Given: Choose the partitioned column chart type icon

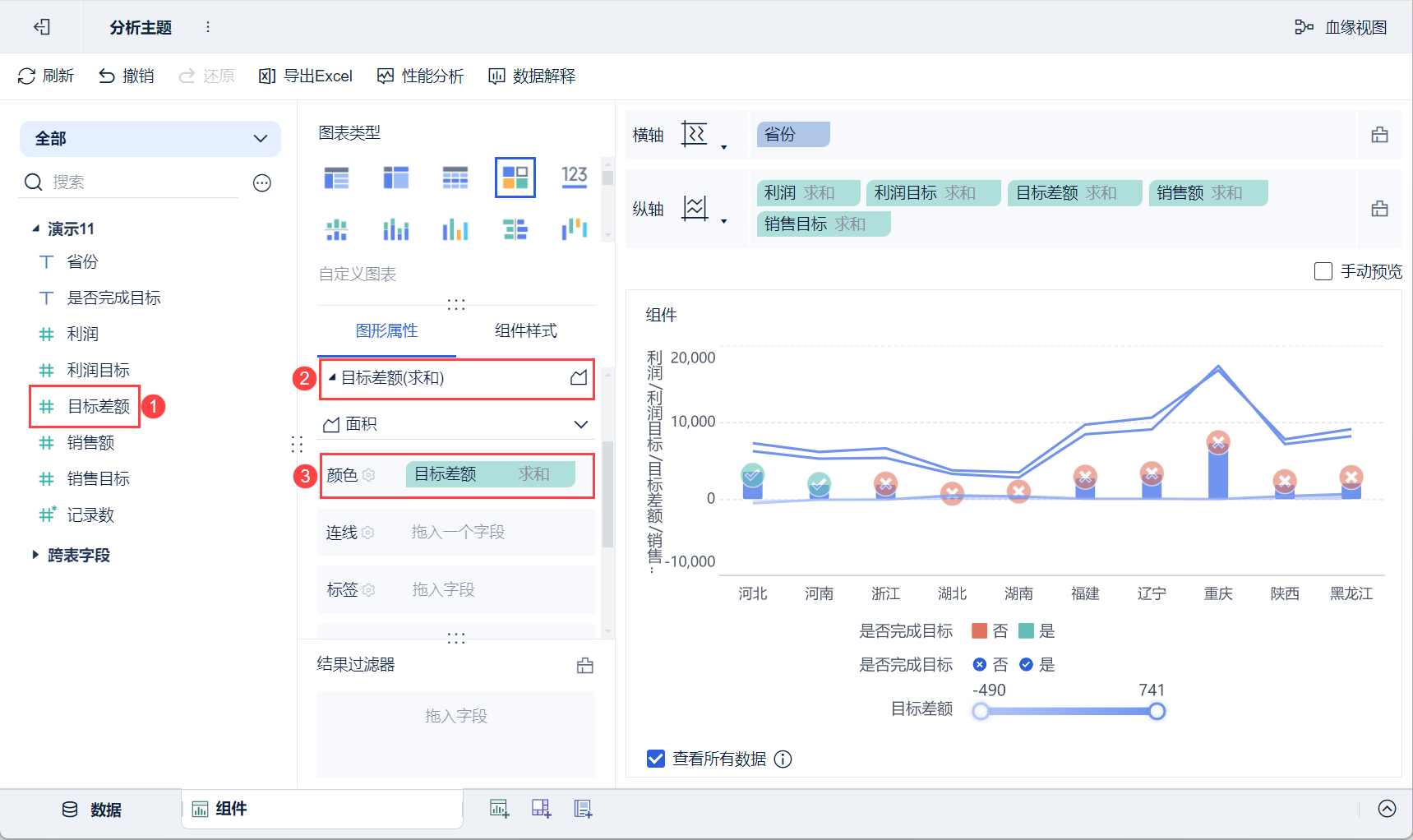Looking at the screenshot, I should tap(336, 229).
